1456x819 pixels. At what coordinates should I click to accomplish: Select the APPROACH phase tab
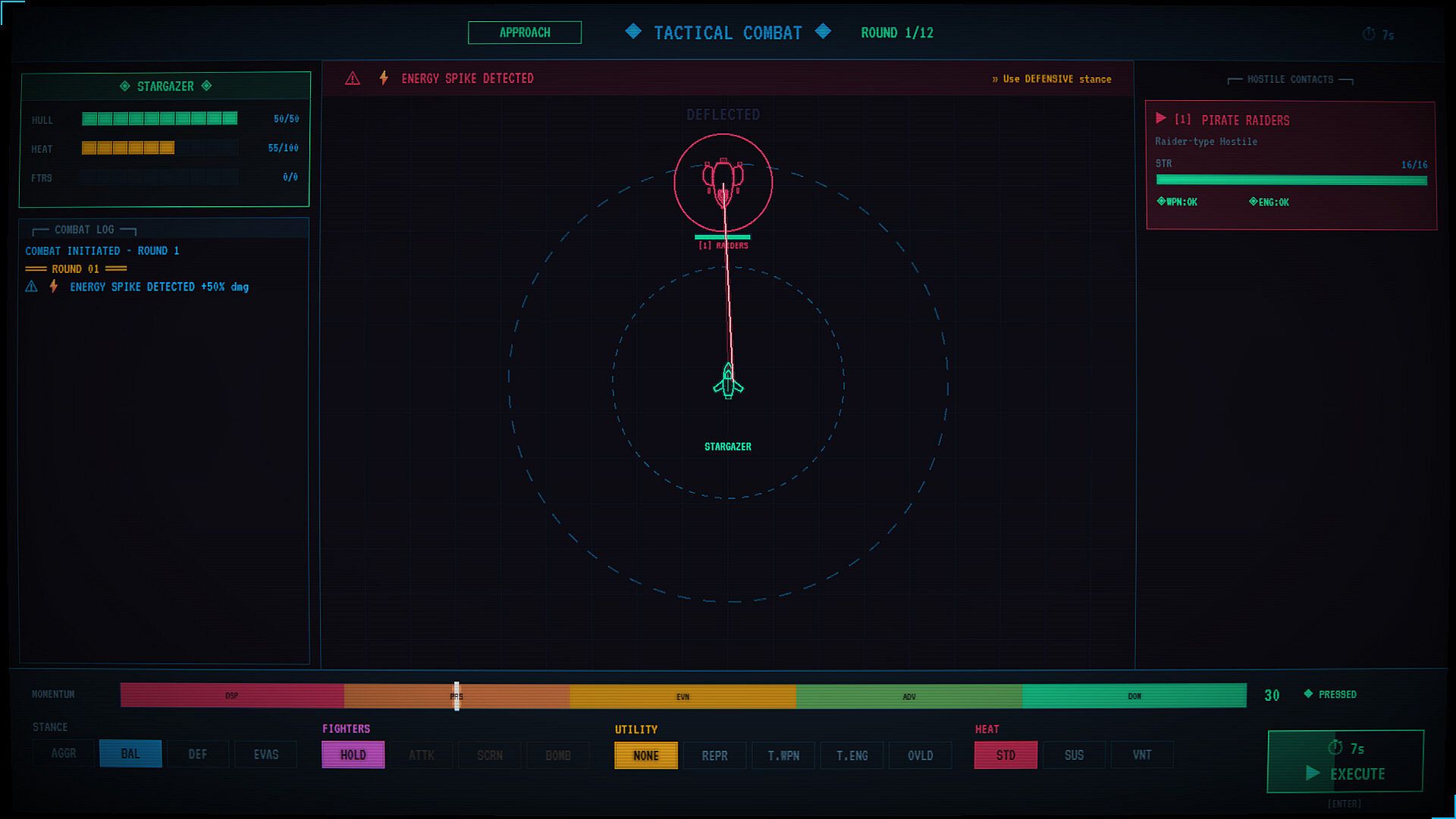coord(525,33)
